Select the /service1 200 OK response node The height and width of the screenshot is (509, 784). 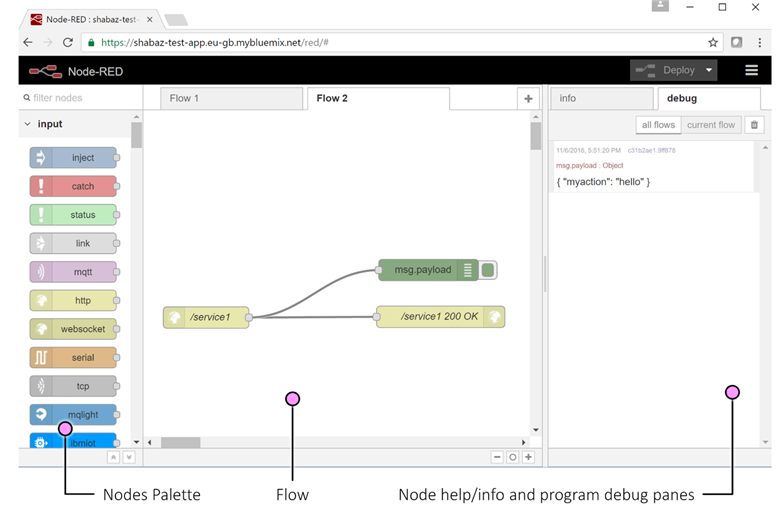440,316
